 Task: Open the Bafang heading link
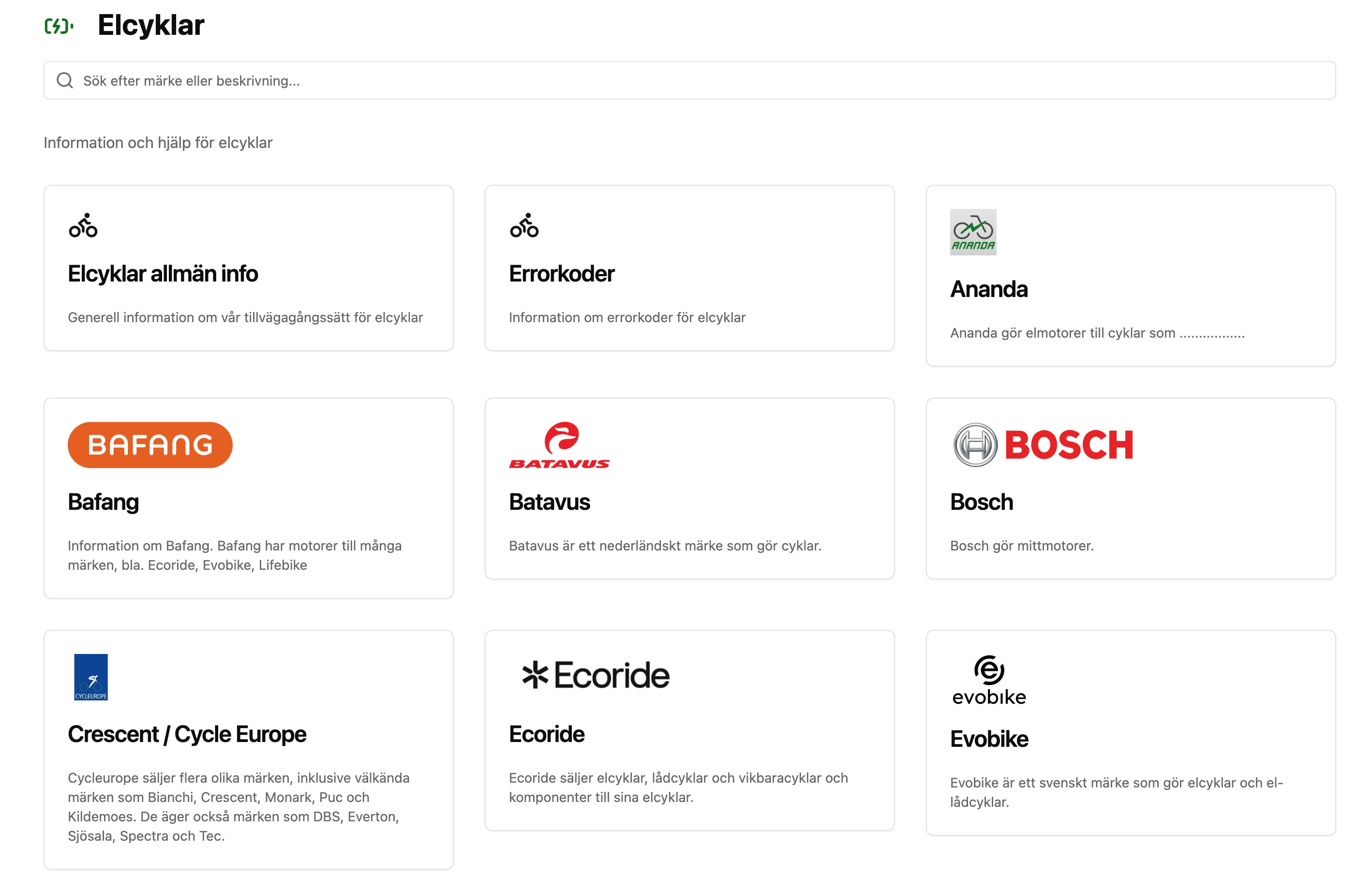(103, 502)
